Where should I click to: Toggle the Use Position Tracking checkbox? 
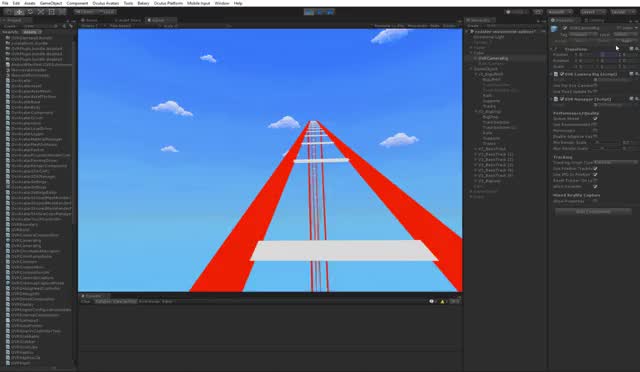[x=595, y=169]
